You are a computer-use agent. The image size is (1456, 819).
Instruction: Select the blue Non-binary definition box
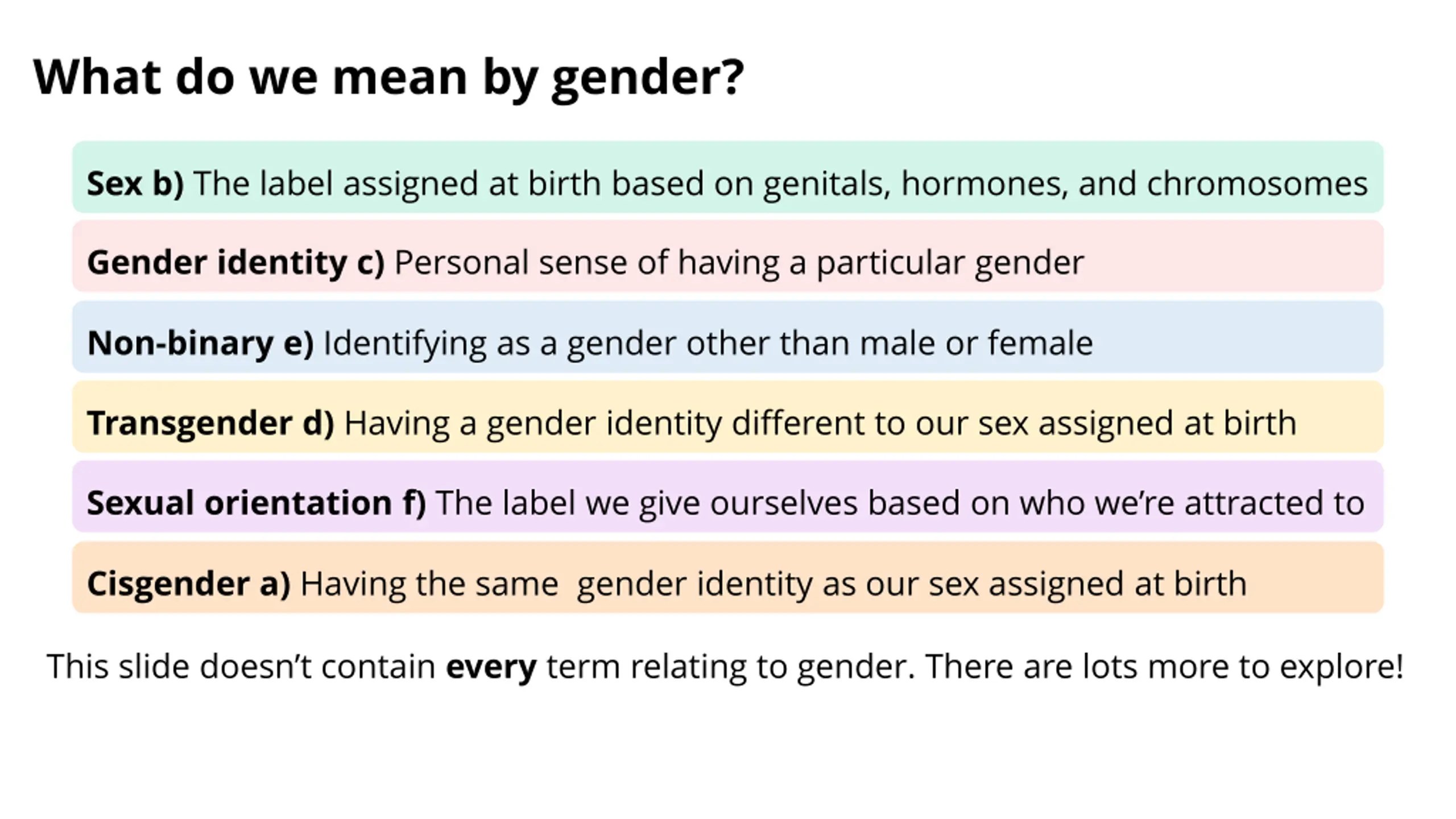coord(727,337)
